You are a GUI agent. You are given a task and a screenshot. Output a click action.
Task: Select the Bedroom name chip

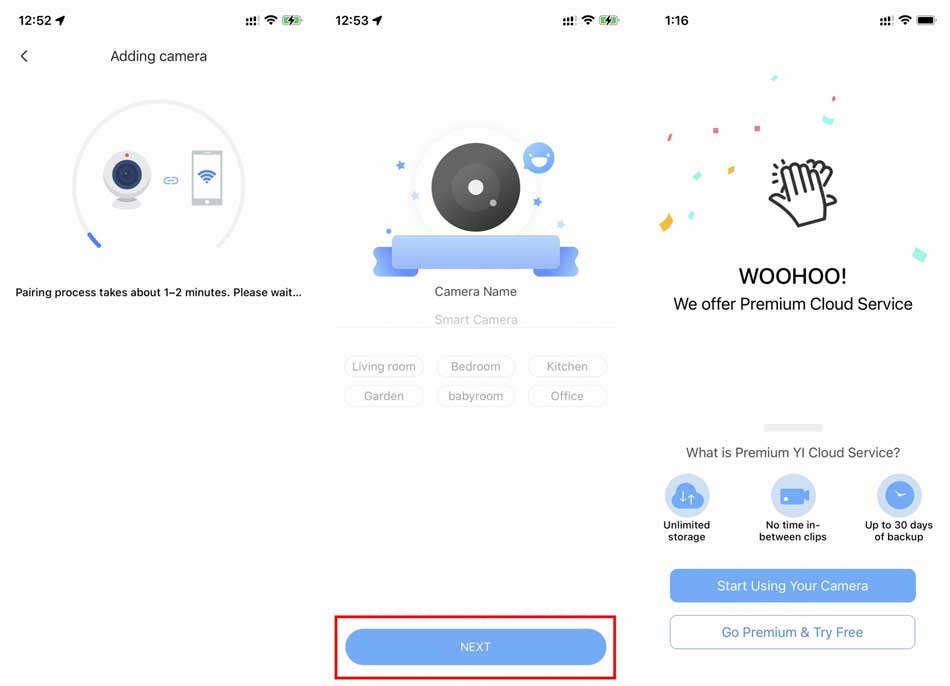pos(476,367)
